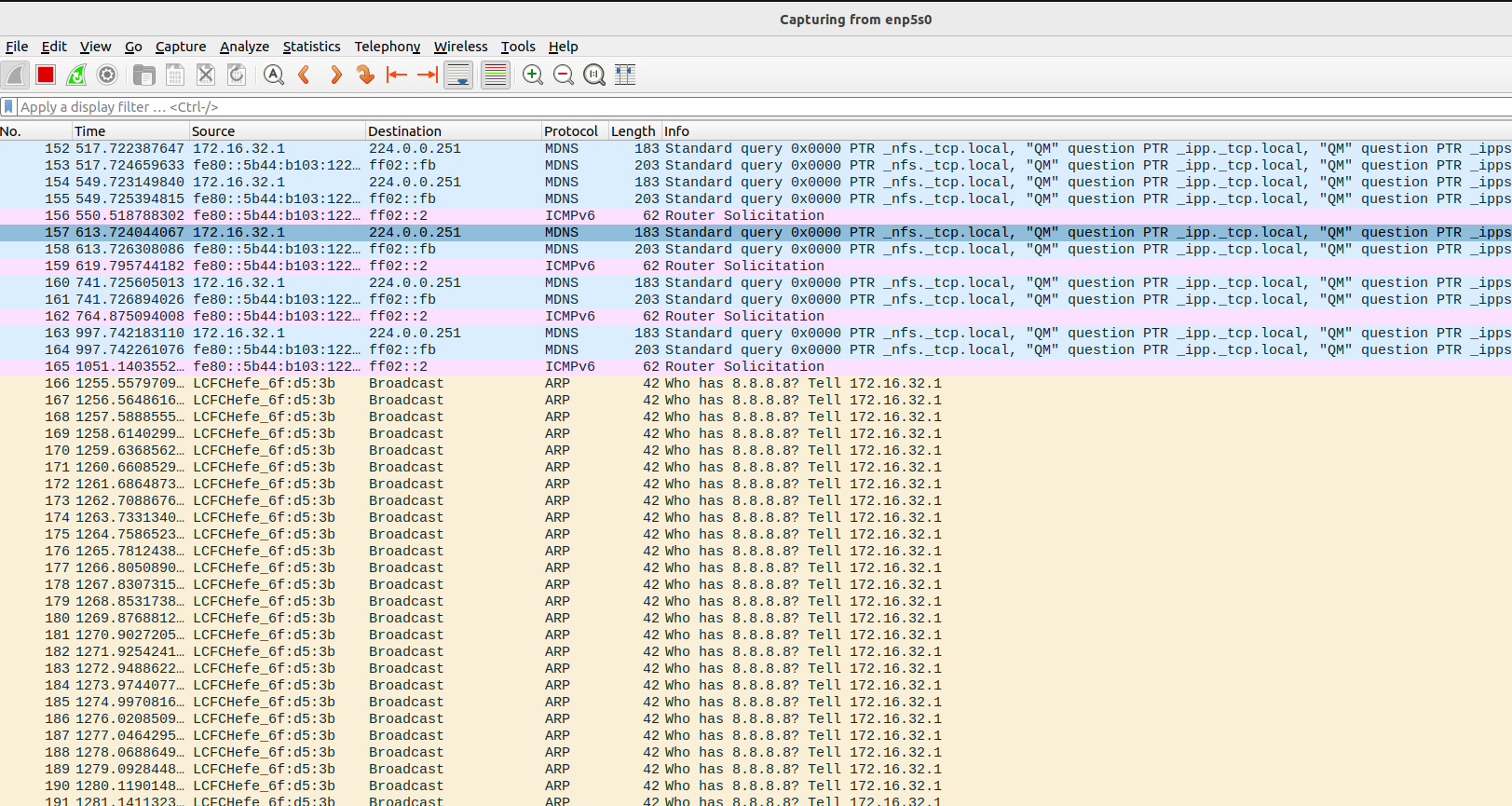Click MDNS protocol cell of packet 154

(x=562, y=182)
